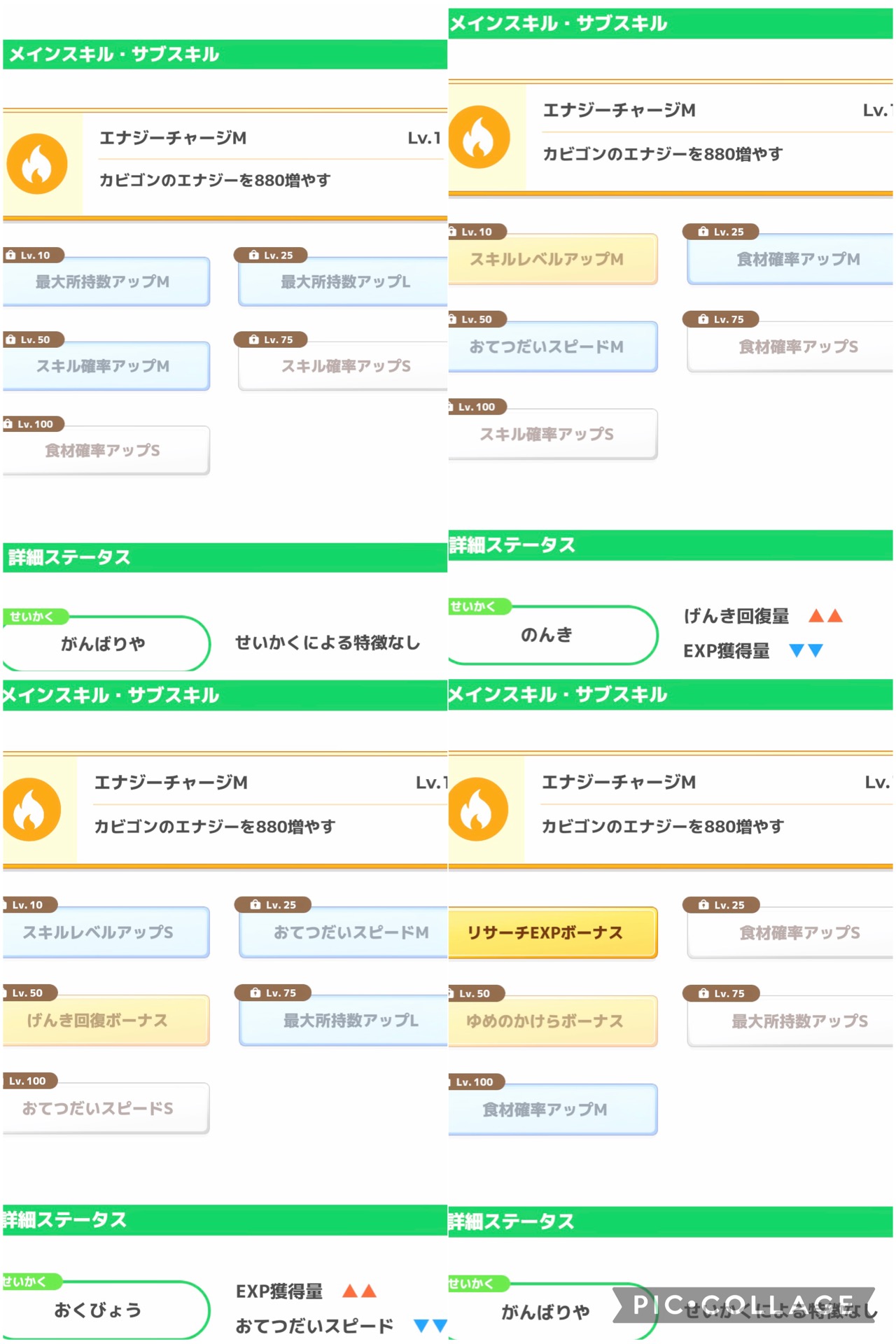Click the おくびょう nature label

point(98,1310)
